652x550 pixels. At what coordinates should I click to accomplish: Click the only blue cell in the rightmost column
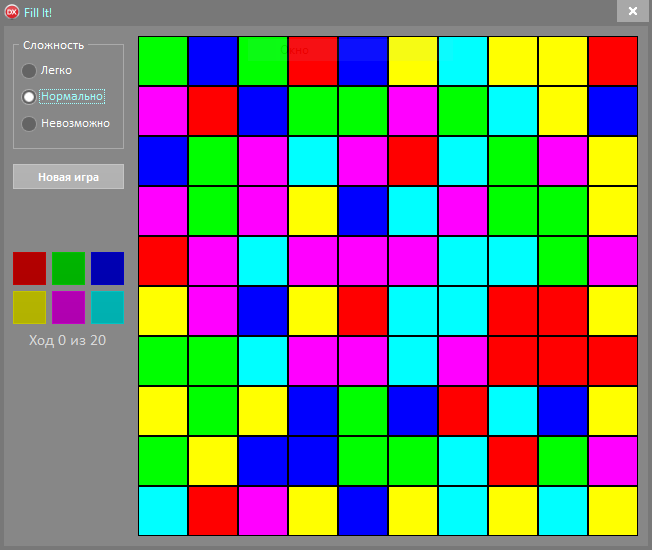pyautogui.click(x=613, y=111)
